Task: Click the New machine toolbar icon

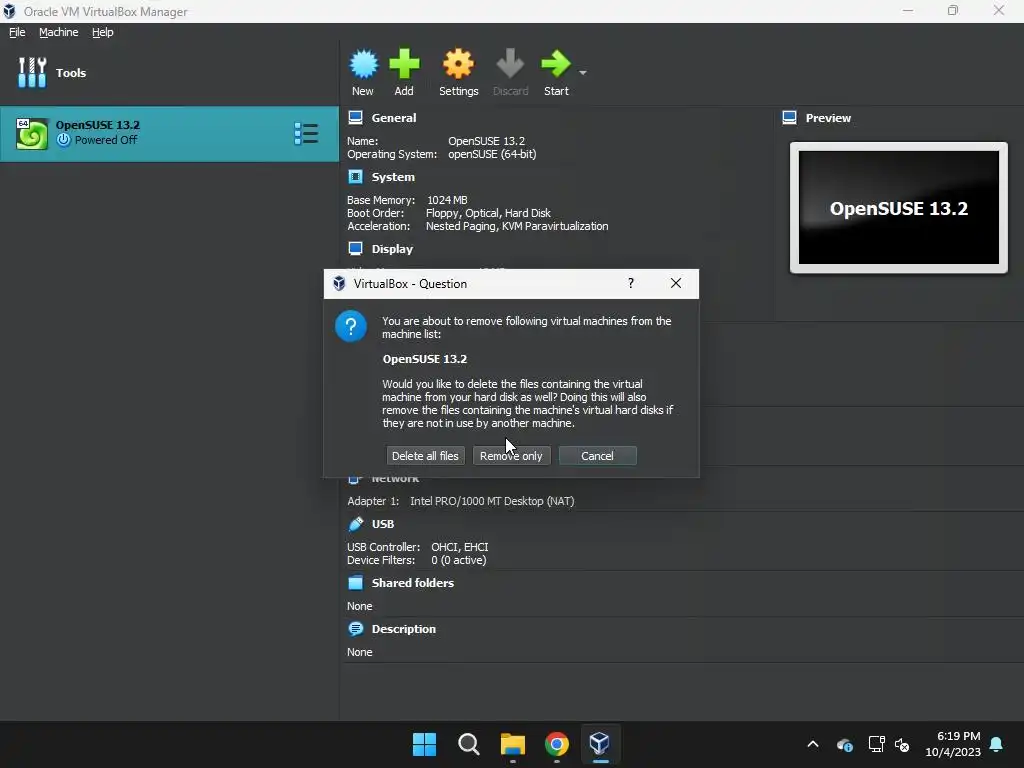Action: 363,64
